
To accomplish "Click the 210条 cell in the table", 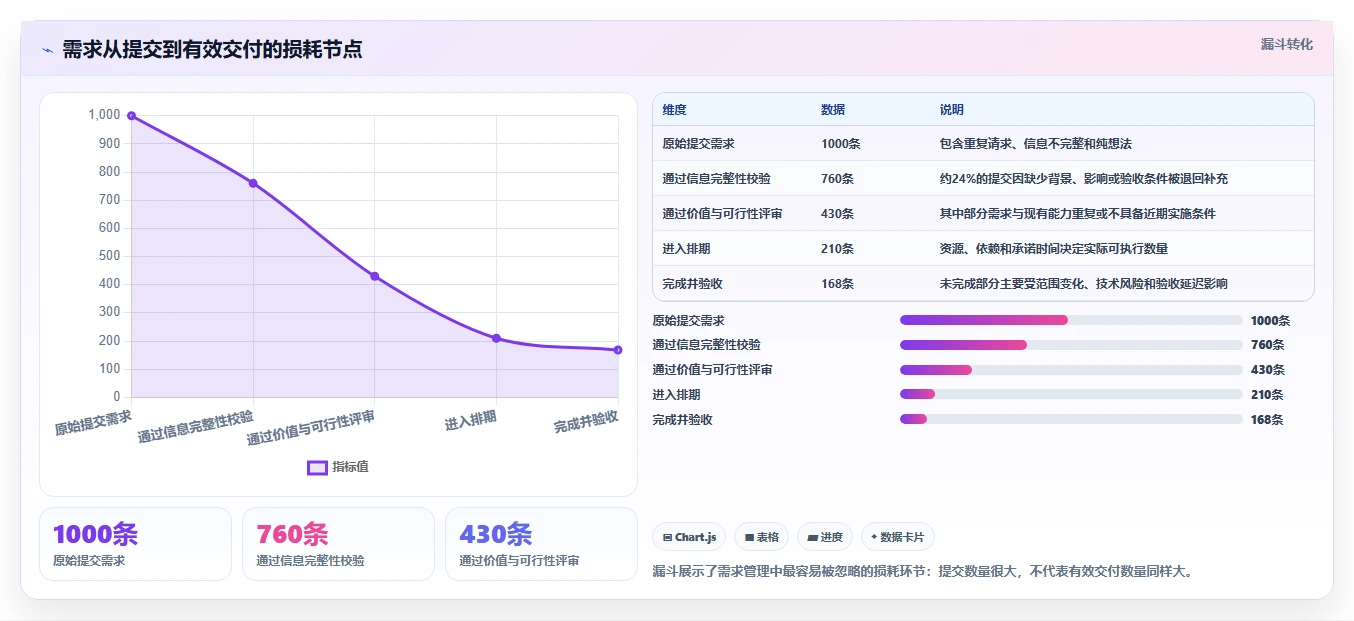I will click(837, 249).
